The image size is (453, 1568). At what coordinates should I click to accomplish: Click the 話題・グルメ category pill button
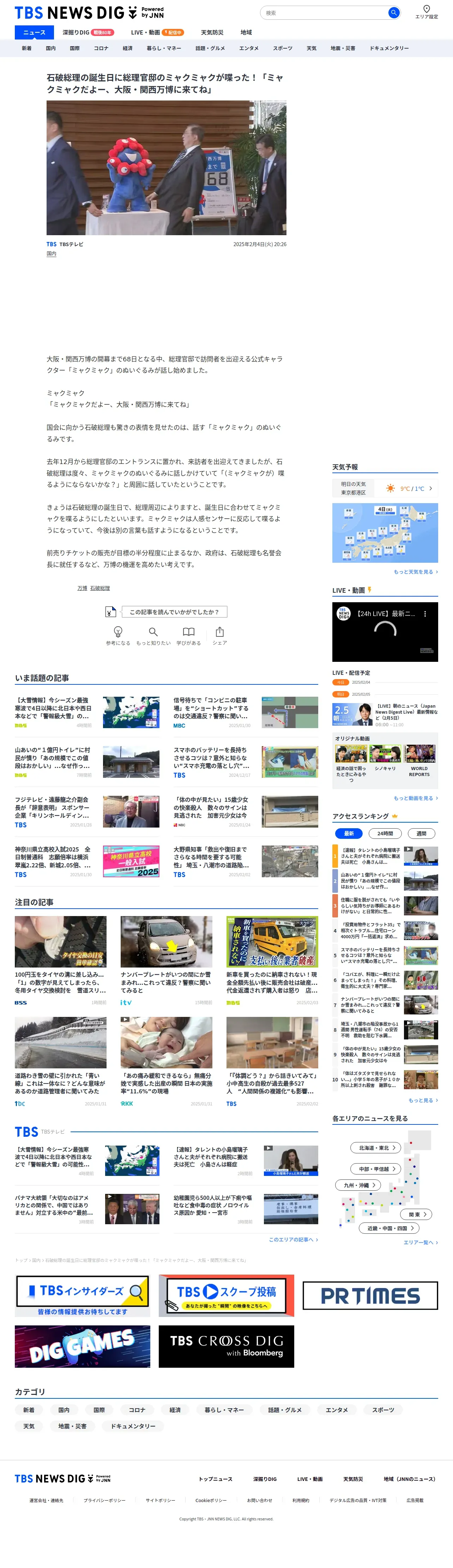coord(285,1410)
